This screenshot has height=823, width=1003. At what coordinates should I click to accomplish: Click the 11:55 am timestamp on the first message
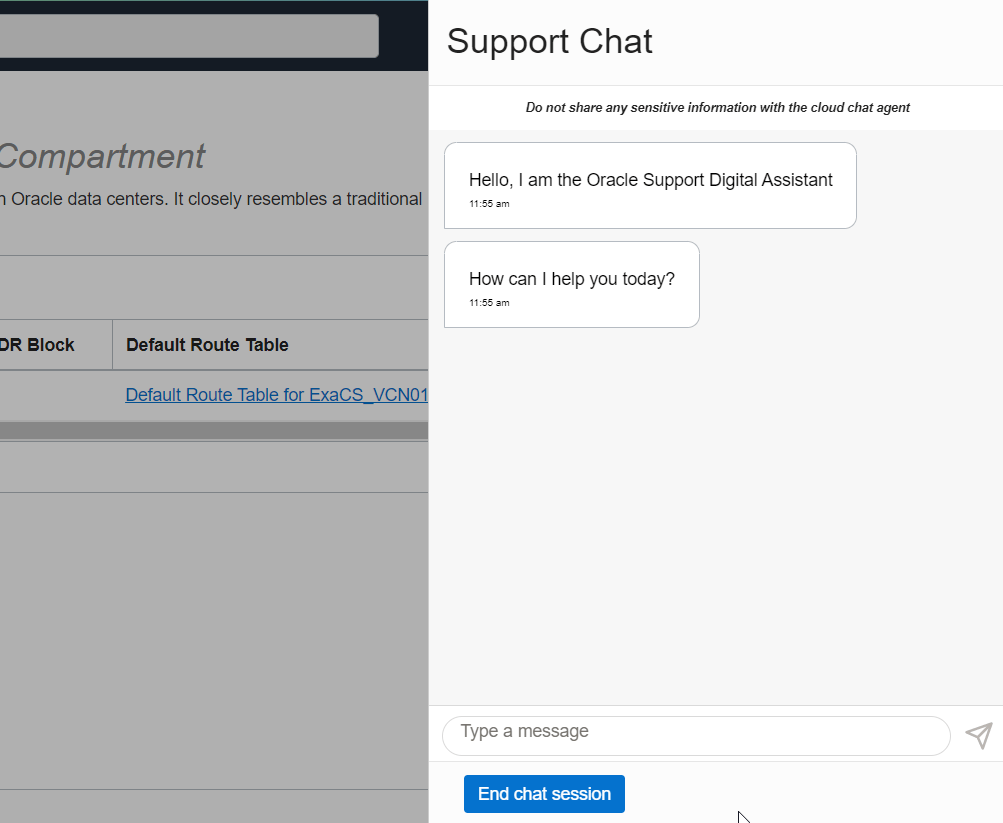tap(488, 203)
